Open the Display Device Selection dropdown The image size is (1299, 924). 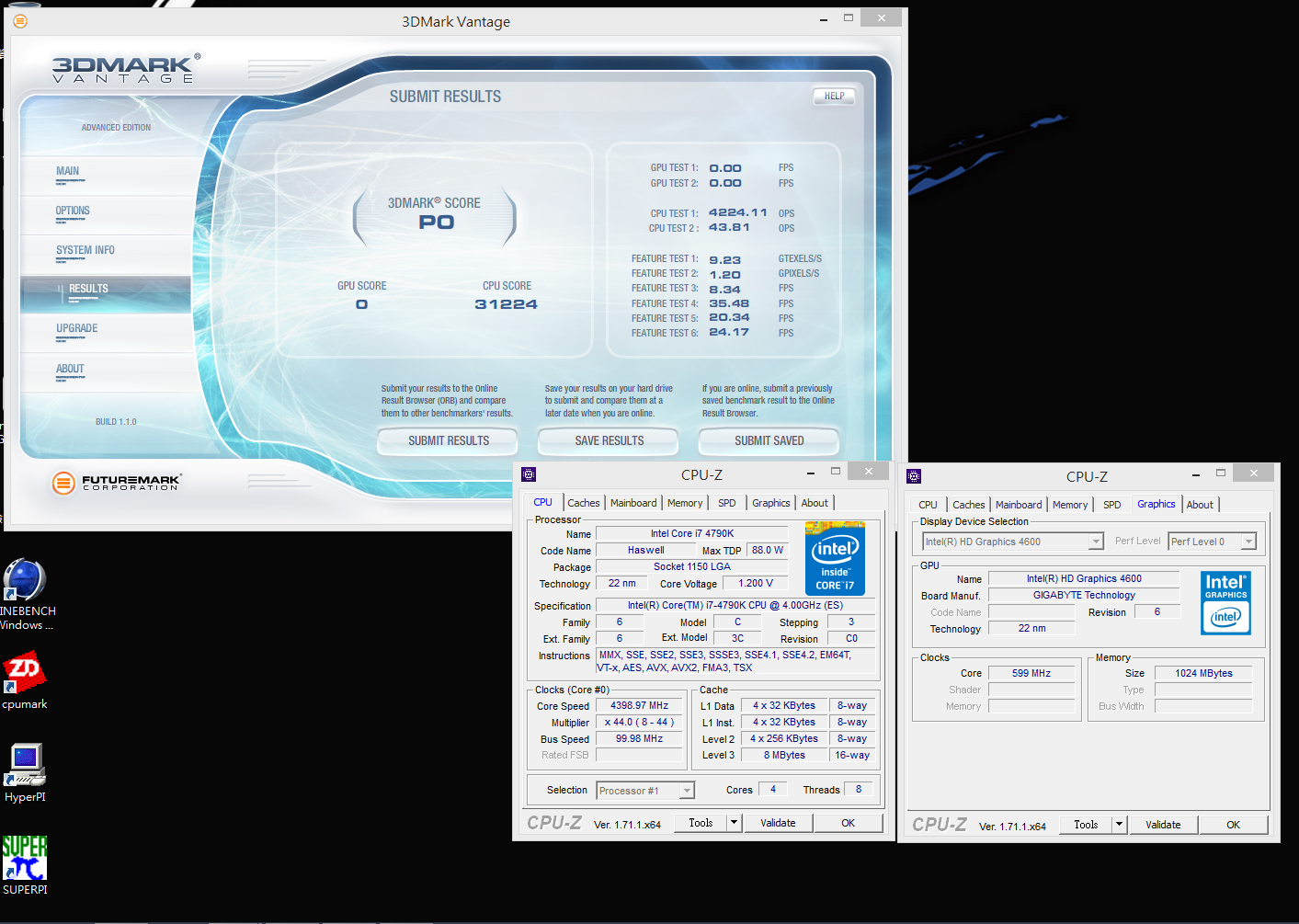tap(1013, 542)
